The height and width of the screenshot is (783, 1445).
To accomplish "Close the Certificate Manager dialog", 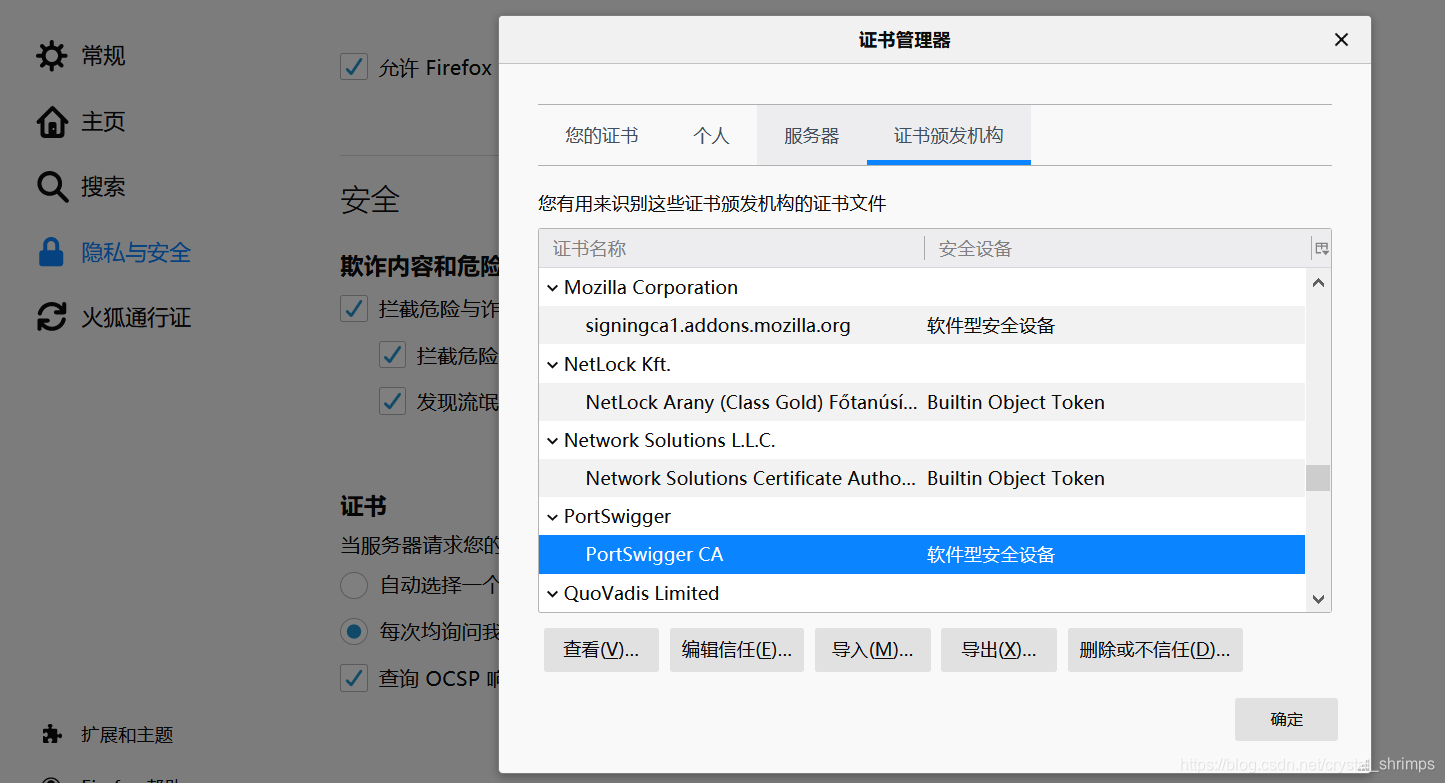I will (1342, 40).
